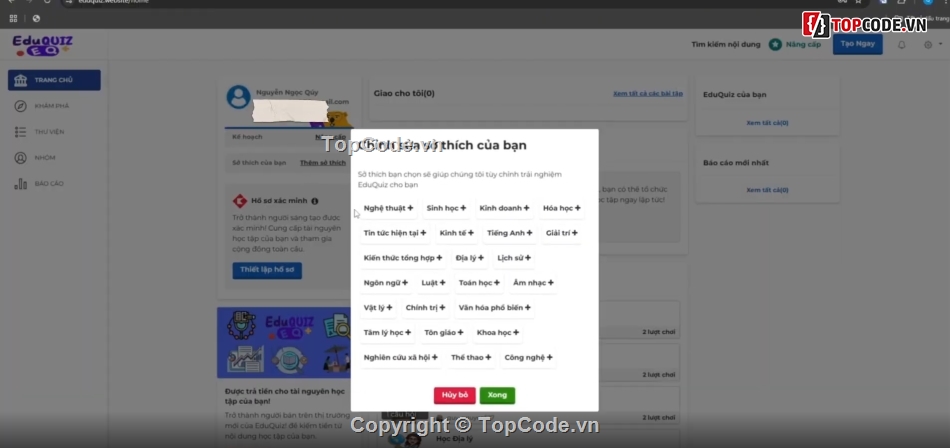Add the Sinh học interest chip
The width and height of the screenshot is (950, 448).
point(446,209)
